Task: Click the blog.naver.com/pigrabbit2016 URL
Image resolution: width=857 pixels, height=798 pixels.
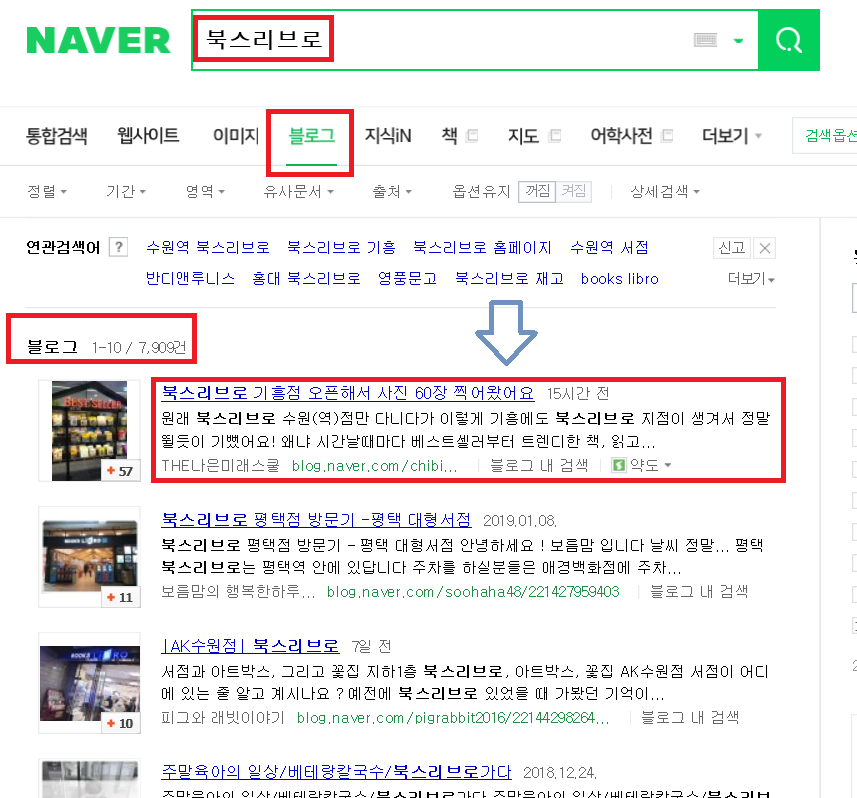Action: click(x=453, y=718)
